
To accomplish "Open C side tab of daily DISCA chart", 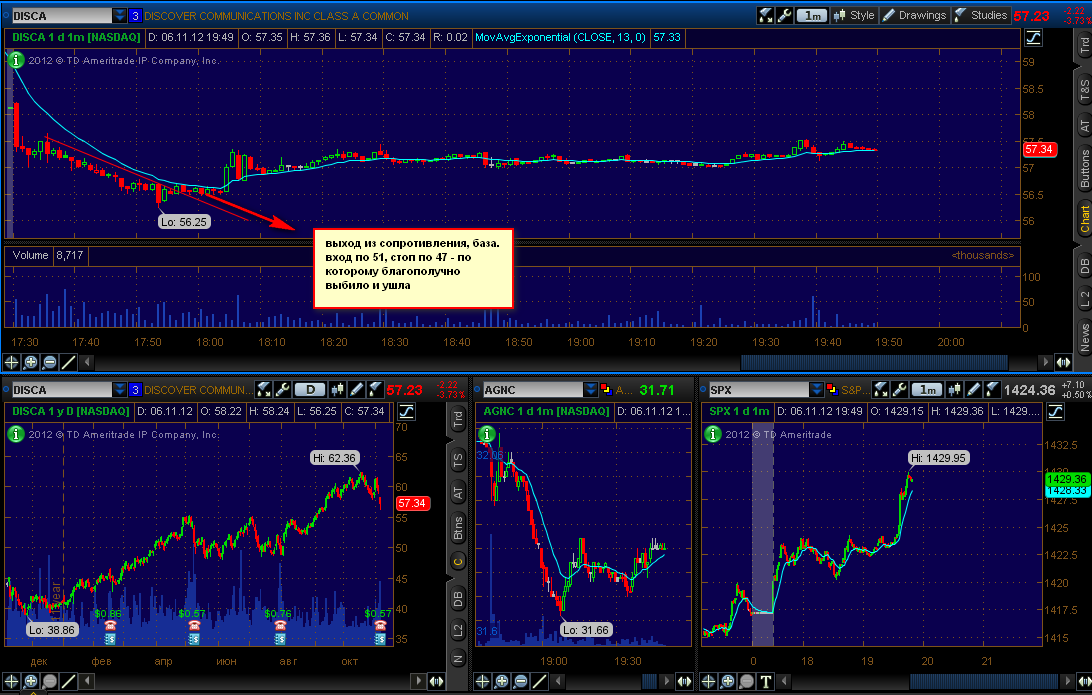I will point(458,562).
